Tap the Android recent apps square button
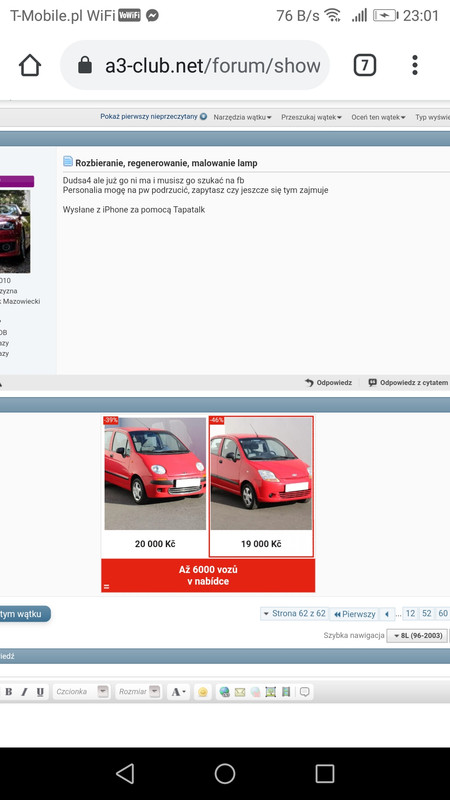This screenshot has width=450, height=800. (324, 773)
